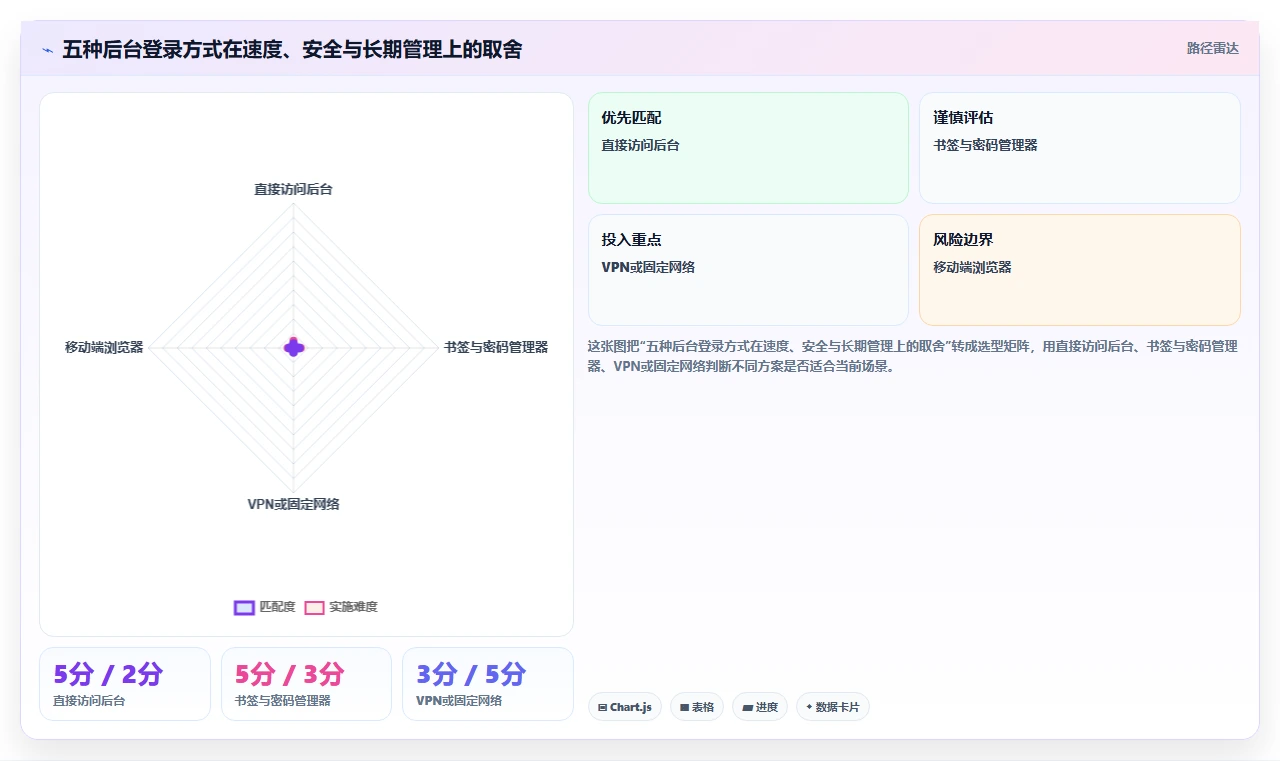Click the 5分 / 3分 score card
Image resolution: width=1280 pixels, height=761 pixels.
tap(306, 684)
